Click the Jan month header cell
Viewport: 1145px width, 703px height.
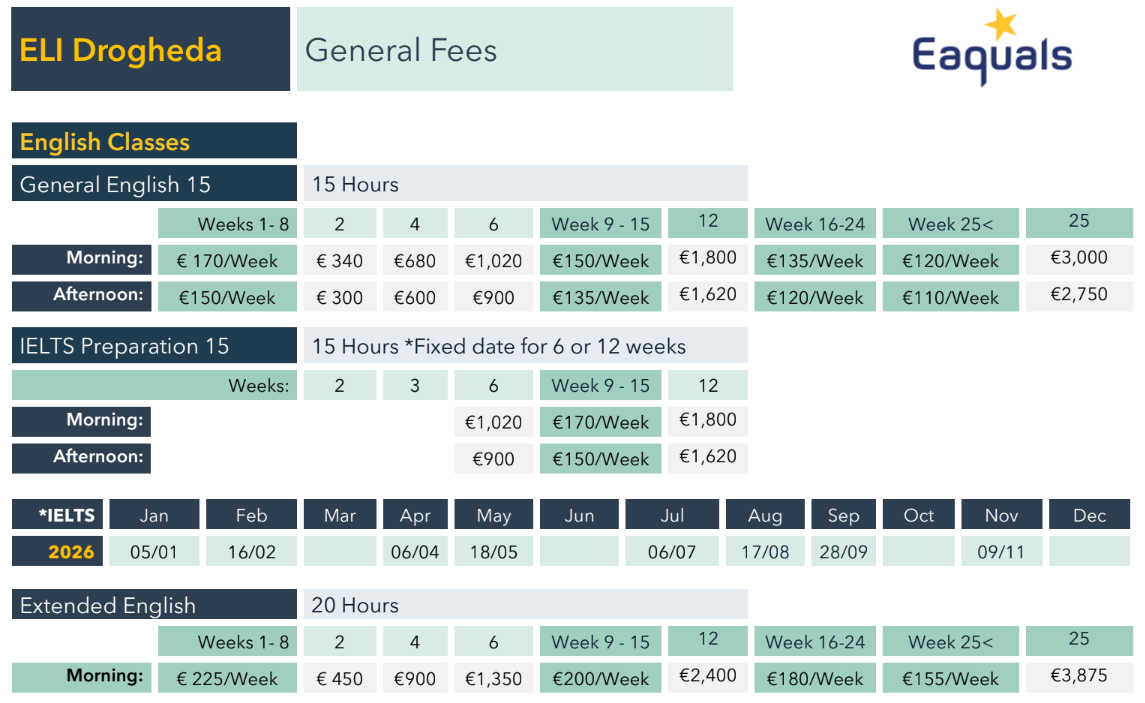[x=154, y=515]
